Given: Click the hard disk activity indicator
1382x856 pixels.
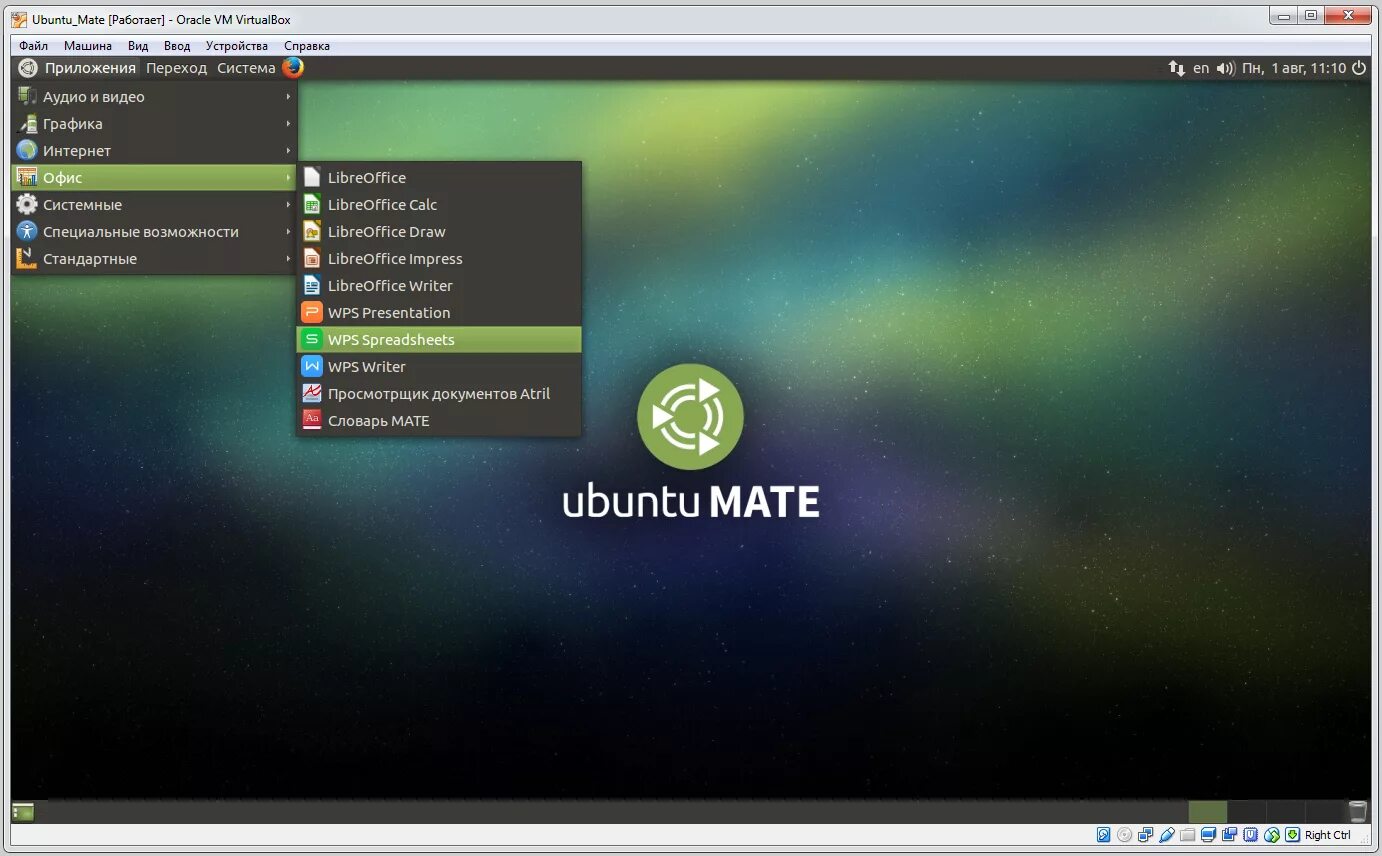Looking at the screenshot, I should (1104, 835).
